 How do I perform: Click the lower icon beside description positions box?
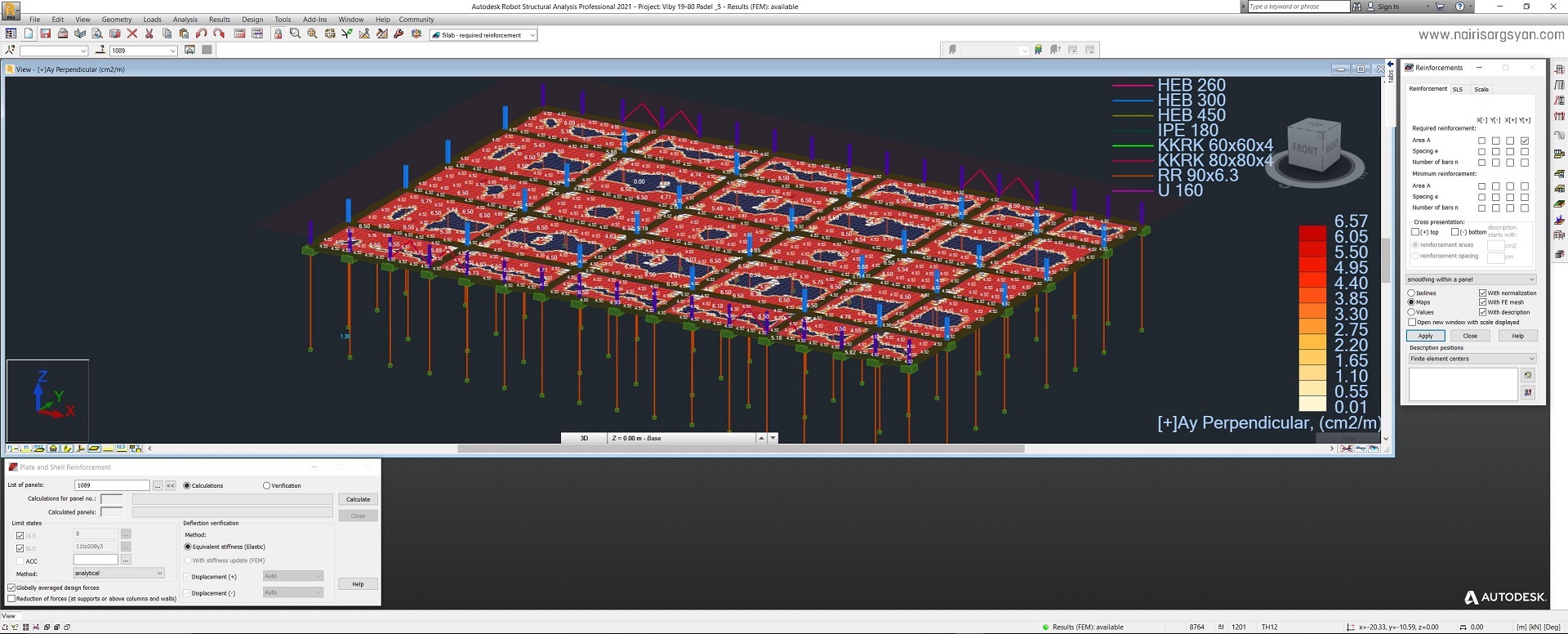point(1528,393)
